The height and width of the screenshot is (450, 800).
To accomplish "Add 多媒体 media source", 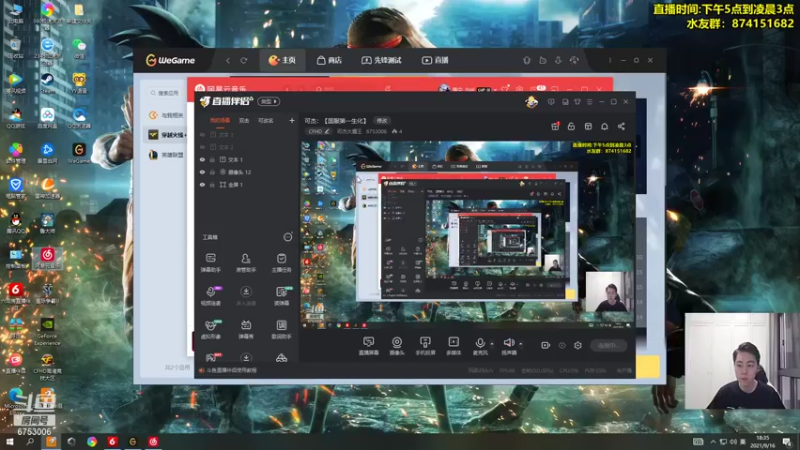I will click(x=454, y=345).
